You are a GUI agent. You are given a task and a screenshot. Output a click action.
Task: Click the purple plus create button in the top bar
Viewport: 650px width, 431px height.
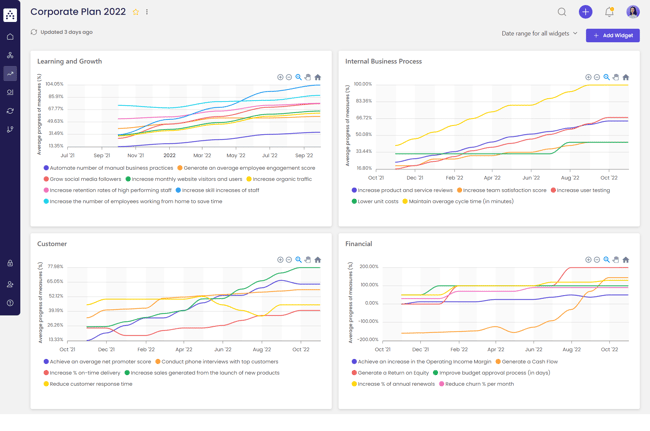(x=585, y=12)
